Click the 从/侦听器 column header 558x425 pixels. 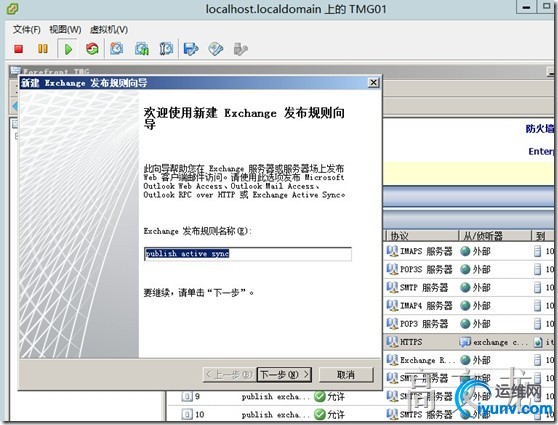click(x=495, y=236)
